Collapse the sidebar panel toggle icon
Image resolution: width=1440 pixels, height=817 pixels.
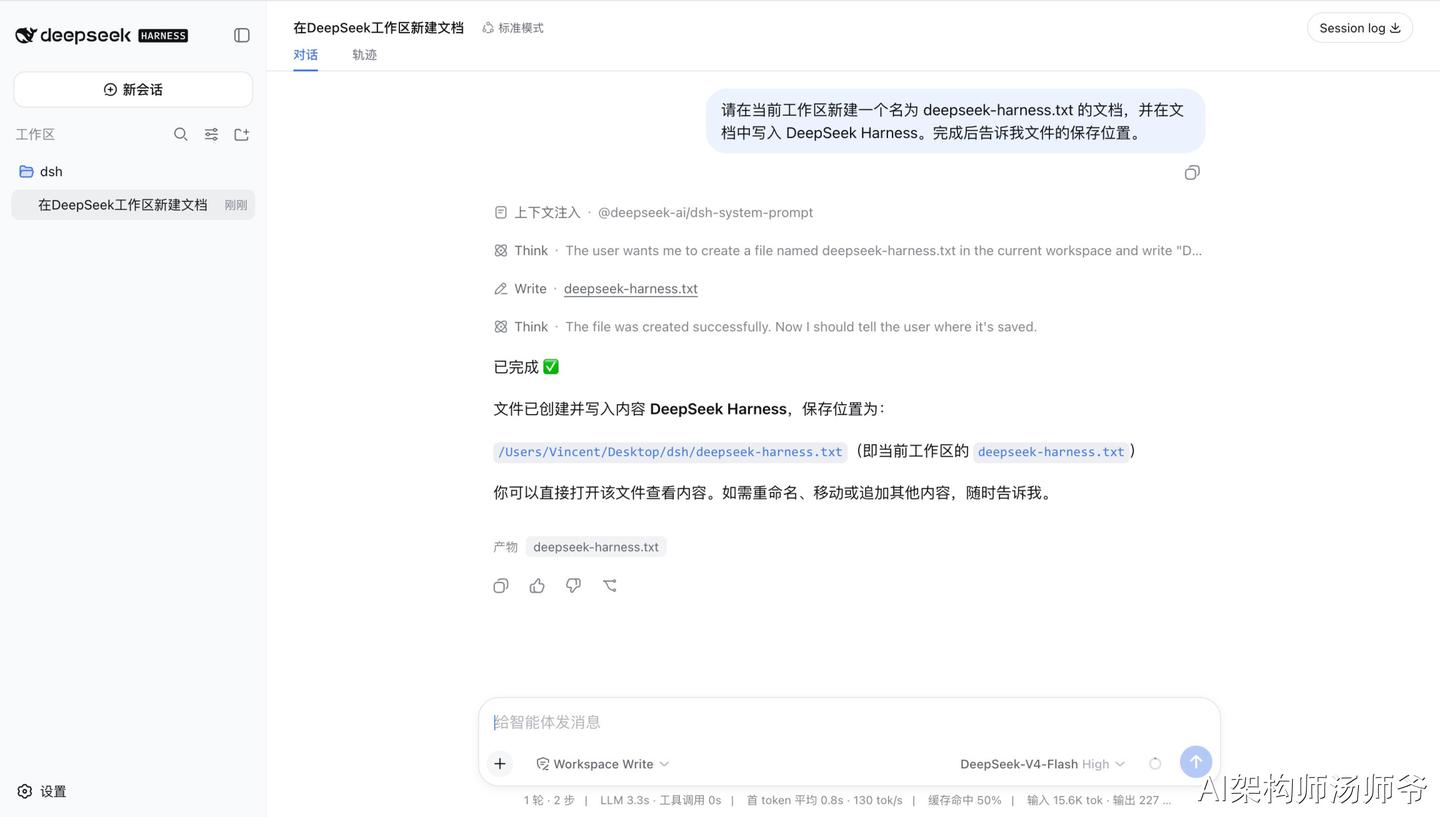(x=242, y=35)
